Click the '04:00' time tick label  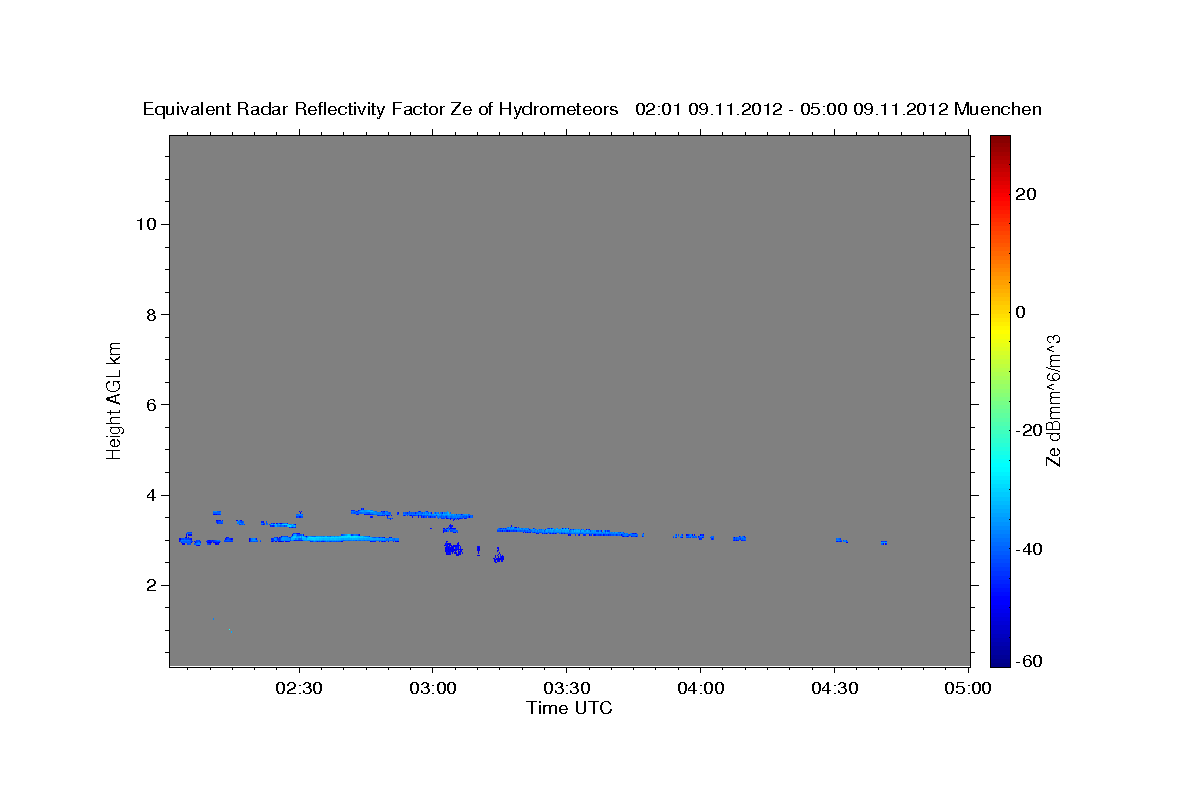[x=700, y=689]
